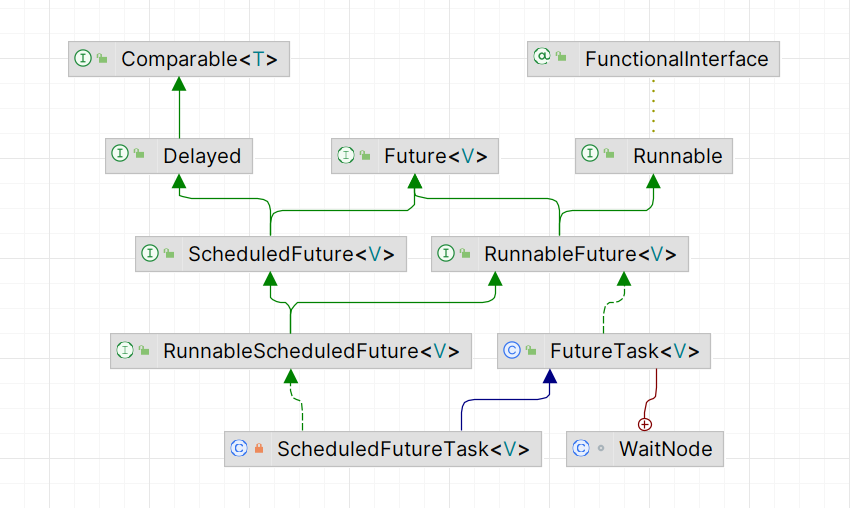Select the RunnableScheduledFuture<V> node label
Screen dimensions: 850x508
(311, 351)
